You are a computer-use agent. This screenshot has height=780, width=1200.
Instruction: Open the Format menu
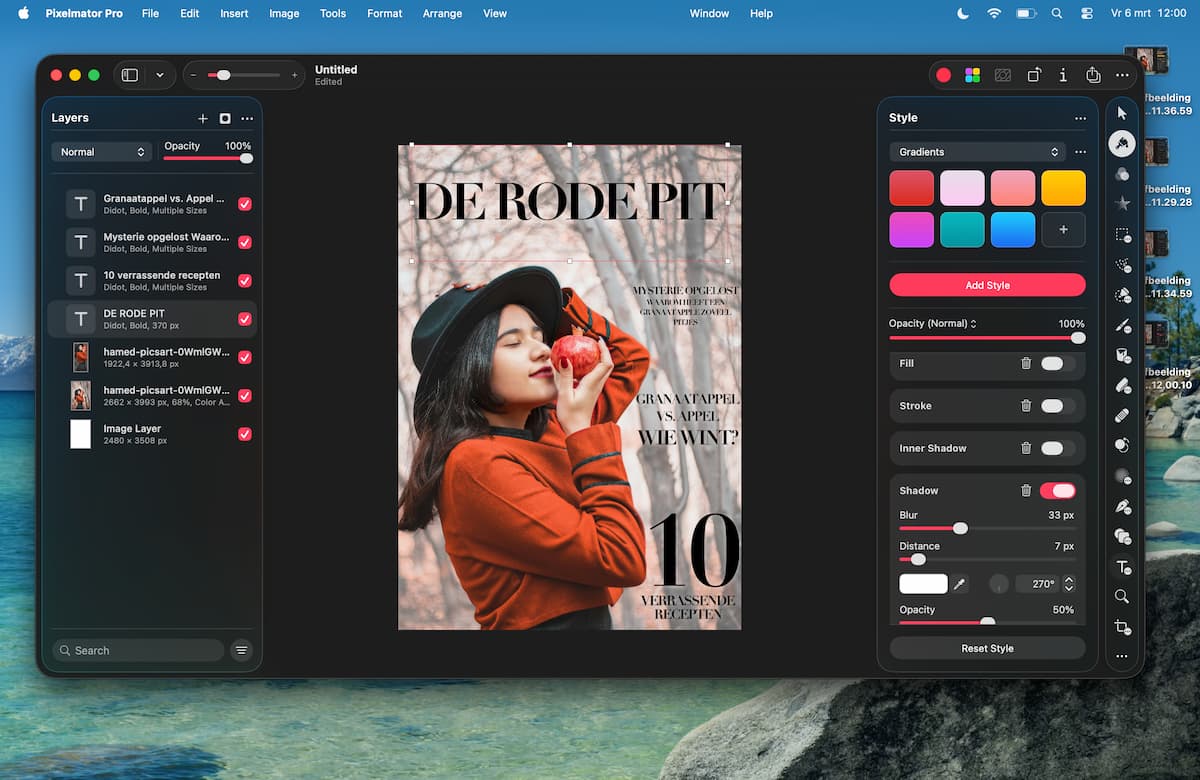[384, 14]
